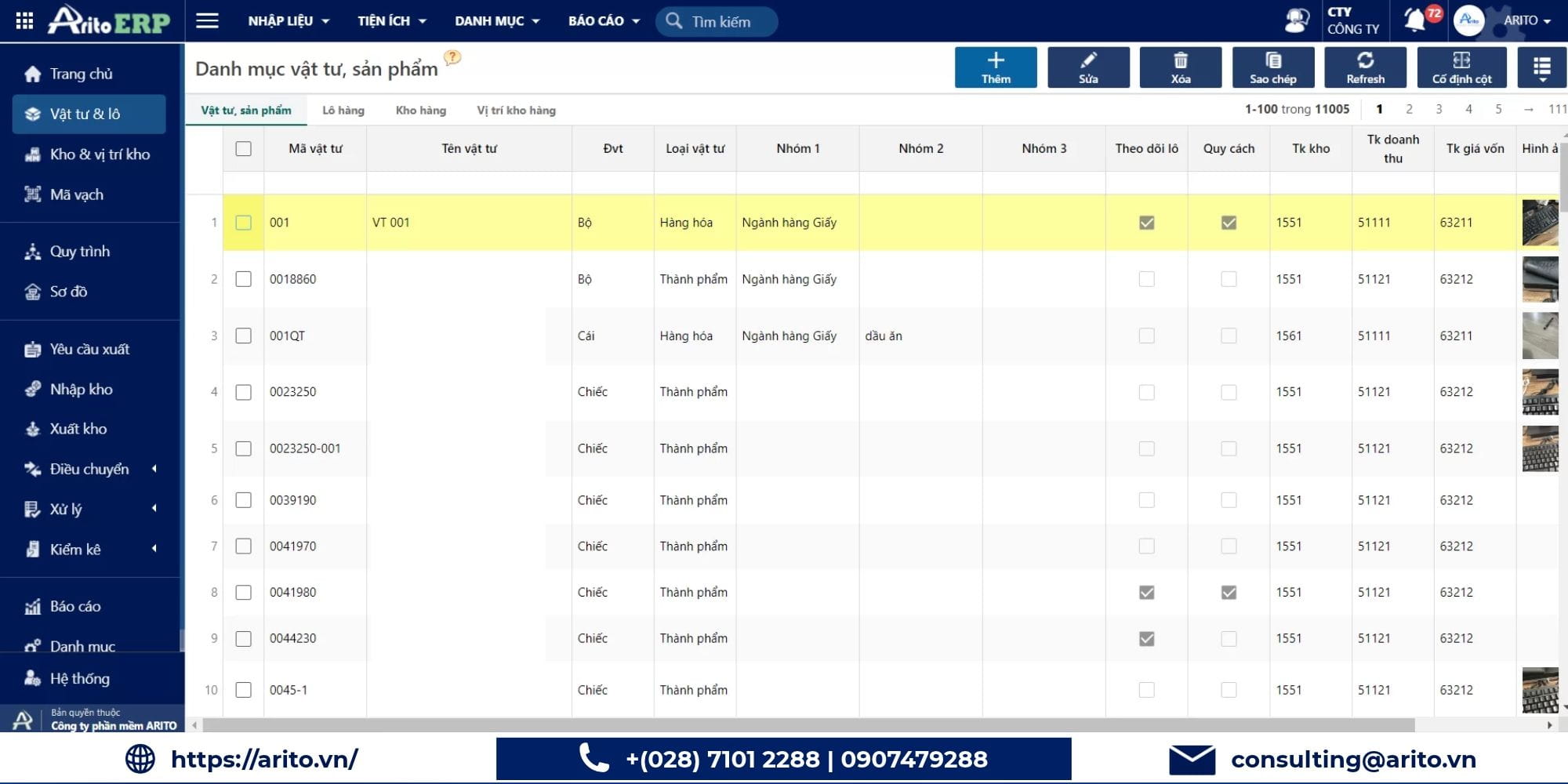Image resolution: width=1568 pixels, height=784 pixels.
Task: Open Yêu cầu xuất sidebar item
Action: tap(89, 350)
